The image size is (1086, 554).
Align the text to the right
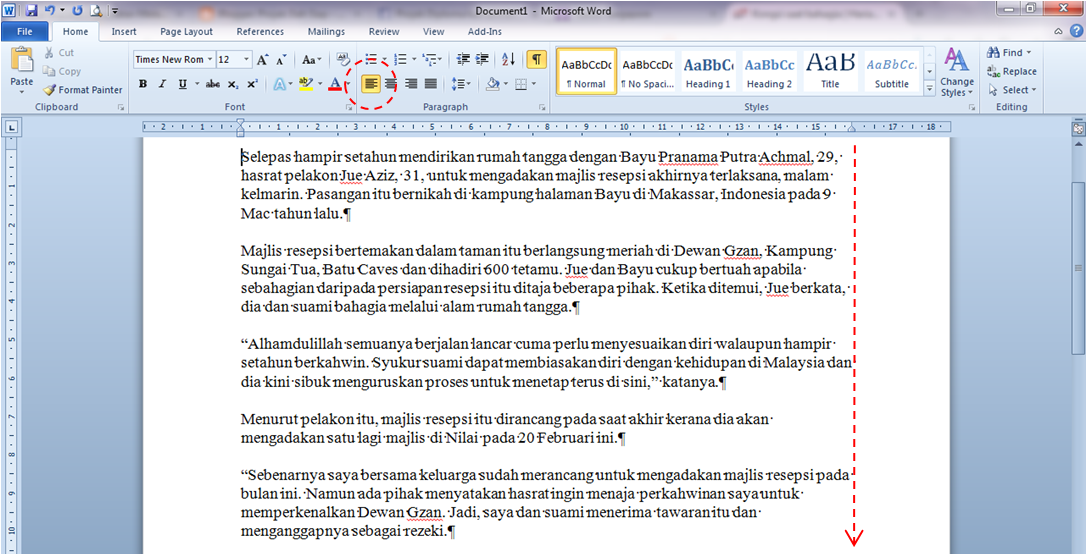(x=411, y=84)
